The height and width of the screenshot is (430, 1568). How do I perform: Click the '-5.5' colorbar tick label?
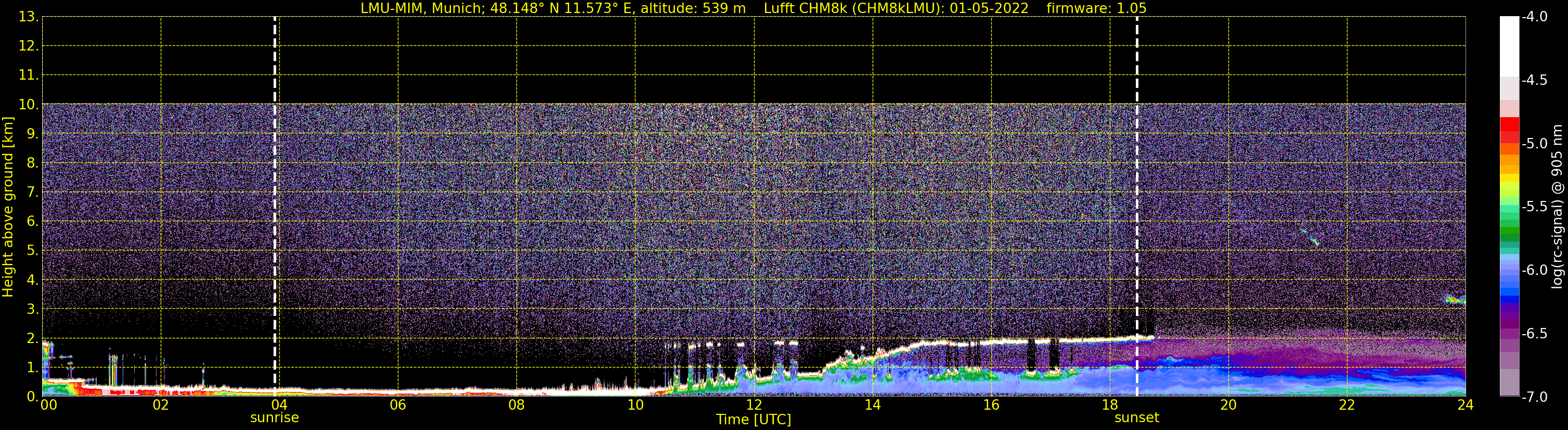(x=1535, y=207)
